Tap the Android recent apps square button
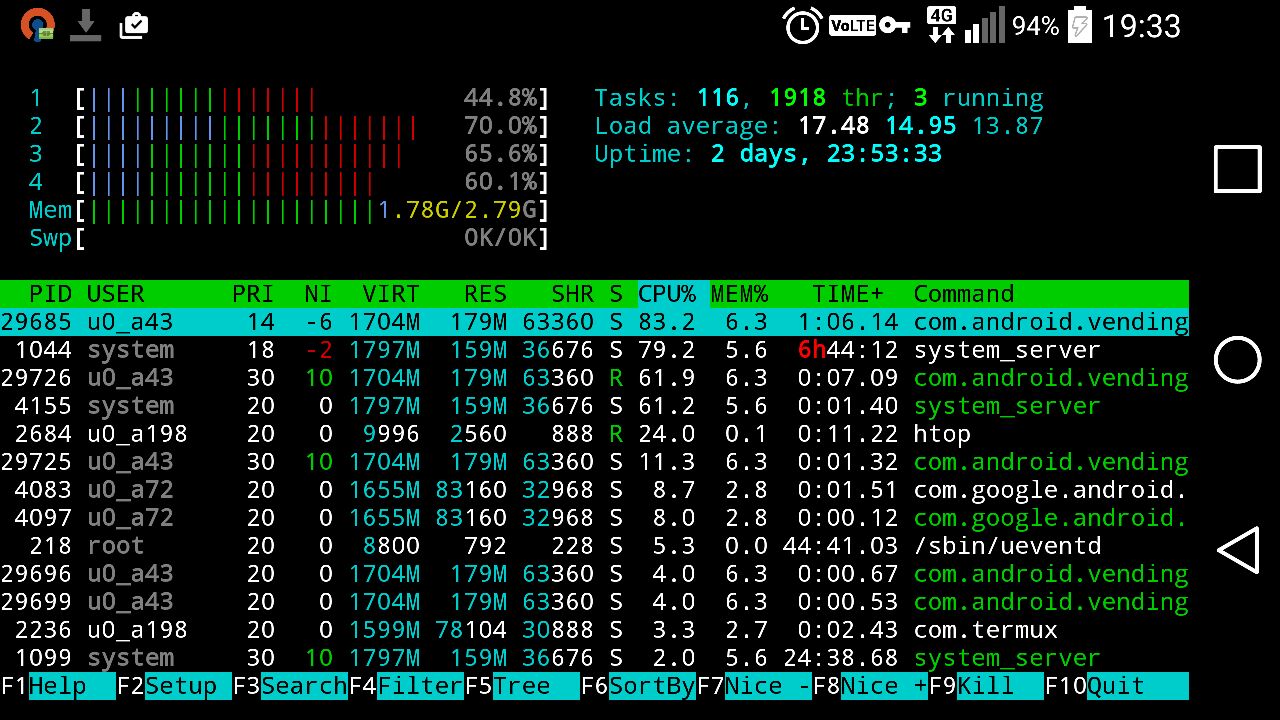Viewport: 1280px width, 720px height. [1238, 168]
